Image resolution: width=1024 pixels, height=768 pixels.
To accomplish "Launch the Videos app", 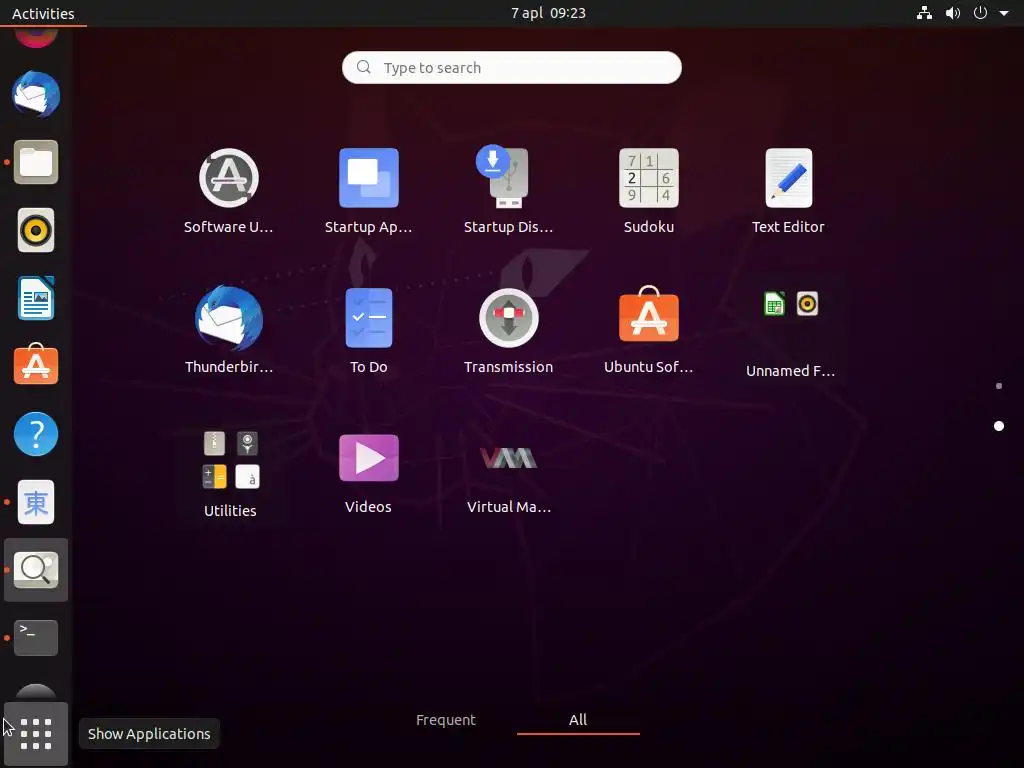I will point(368,473).
